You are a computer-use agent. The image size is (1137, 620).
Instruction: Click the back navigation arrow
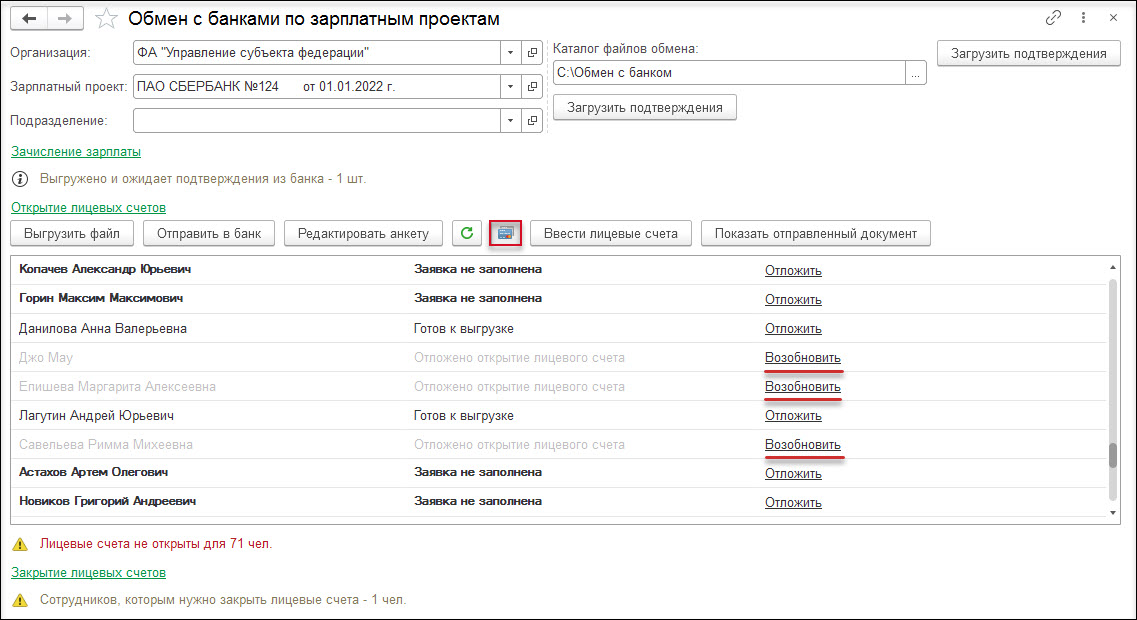pos(29,19)
